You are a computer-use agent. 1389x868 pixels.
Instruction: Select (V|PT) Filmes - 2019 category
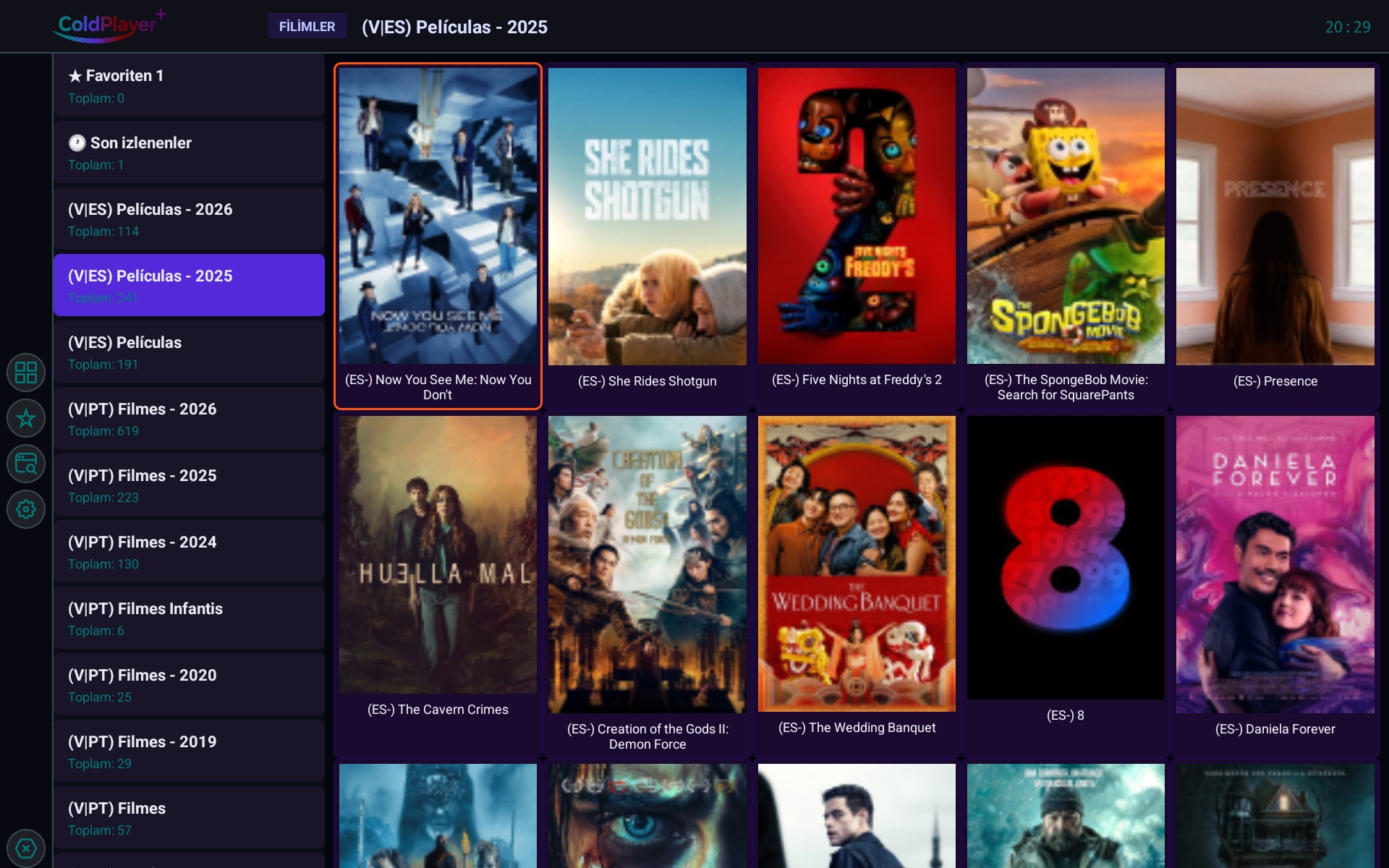(x=189, y=751)
